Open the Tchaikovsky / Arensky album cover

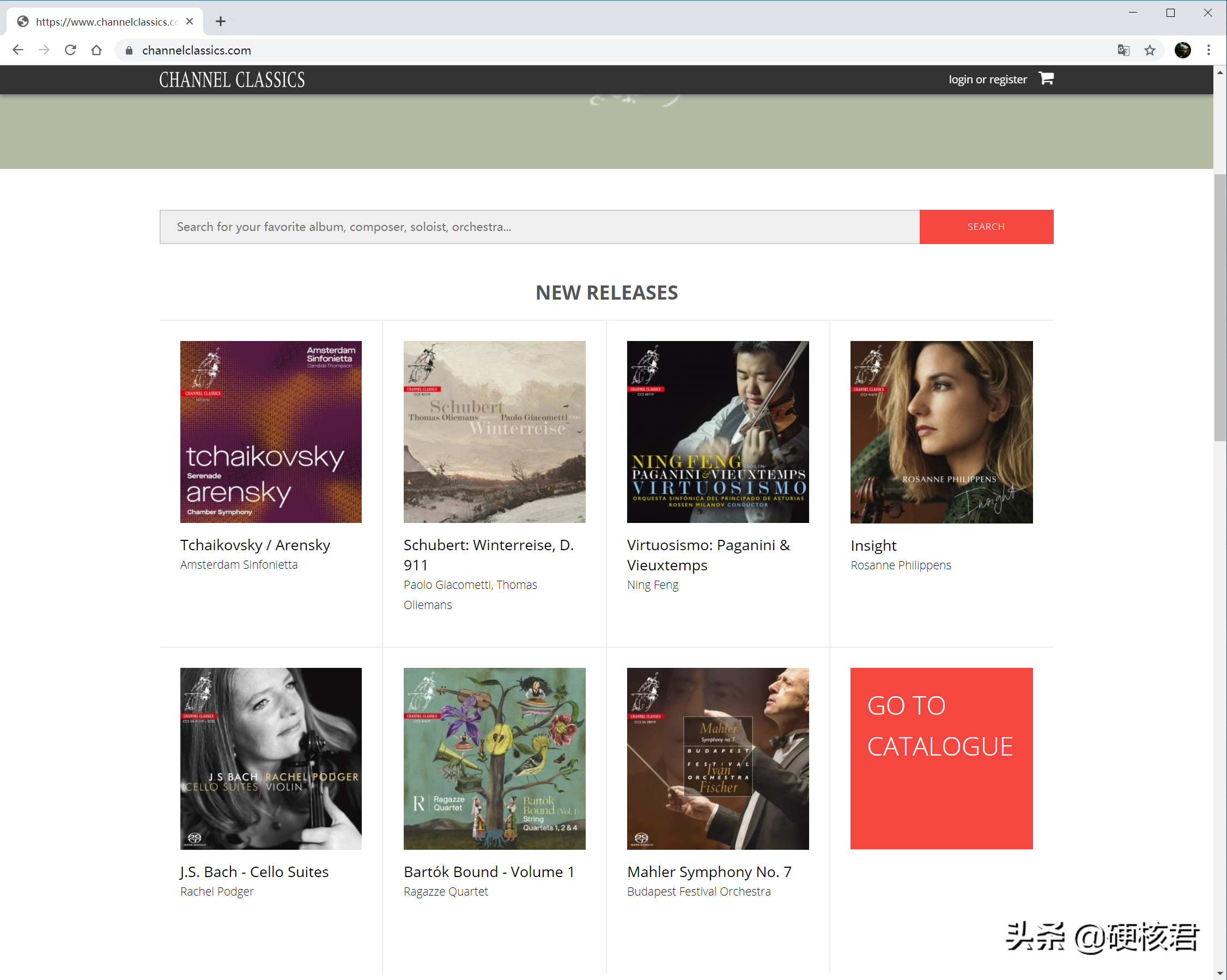(x=271, y=432)
